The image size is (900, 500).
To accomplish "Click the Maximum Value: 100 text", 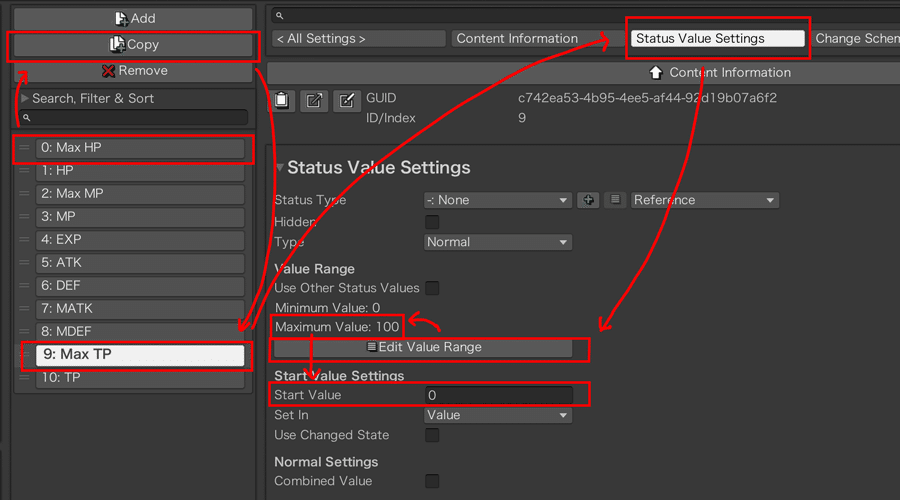I will (x=337, y=327).
